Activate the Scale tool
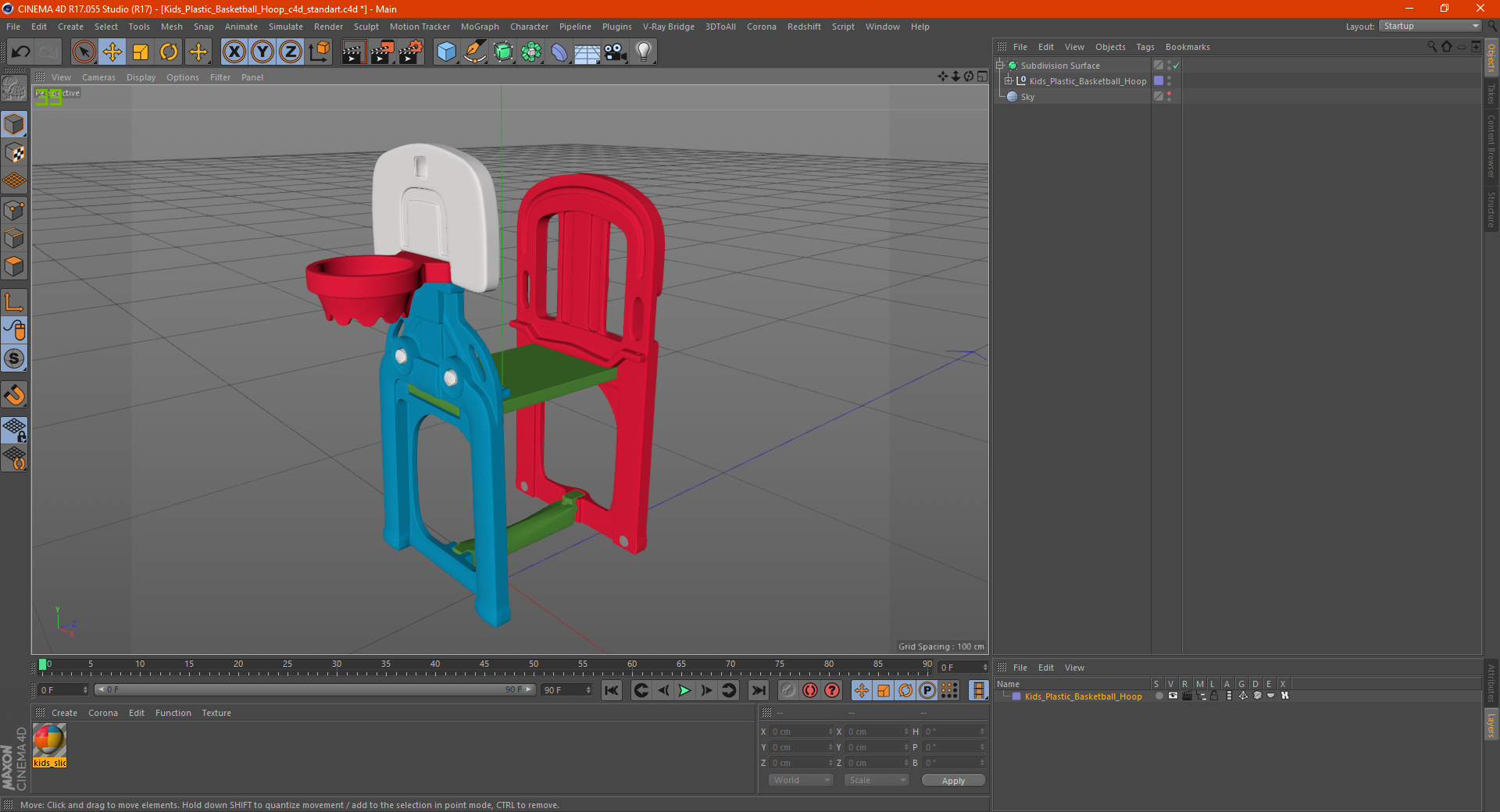 tap(141, 52)
